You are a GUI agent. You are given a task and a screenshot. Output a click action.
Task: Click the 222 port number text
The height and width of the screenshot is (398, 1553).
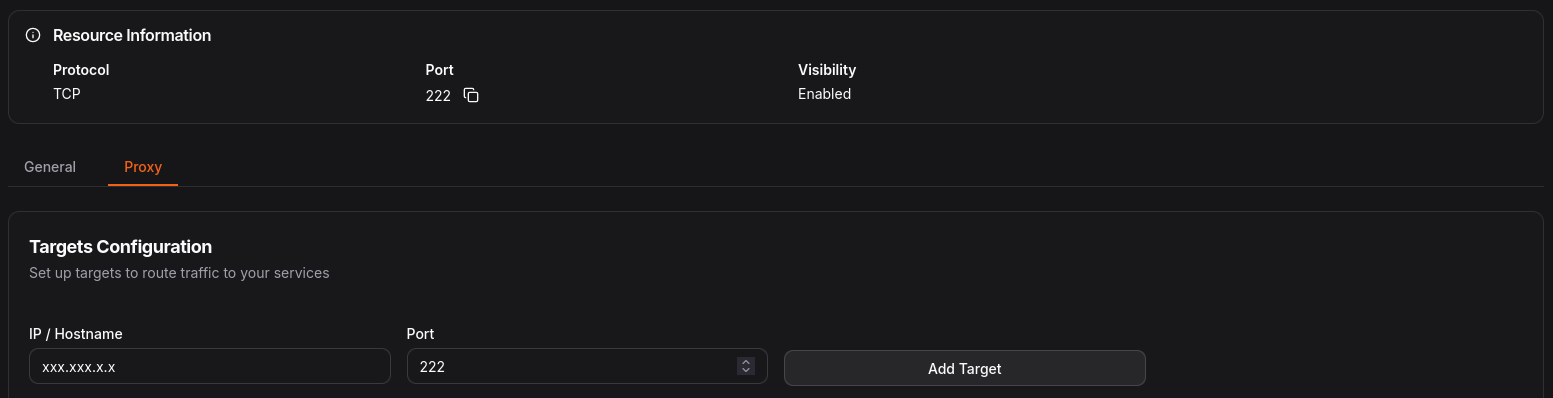tap(438, 96)
